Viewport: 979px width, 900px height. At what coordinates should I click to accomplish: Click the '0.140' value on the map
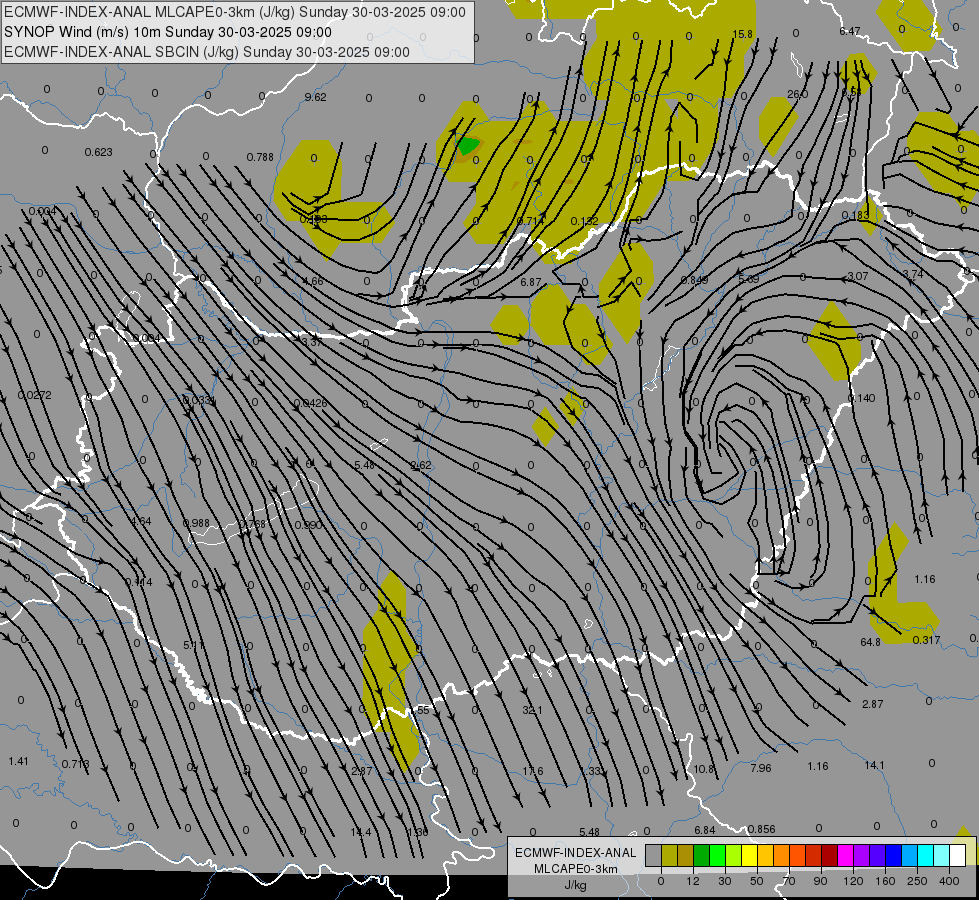(x=862, y=398)
